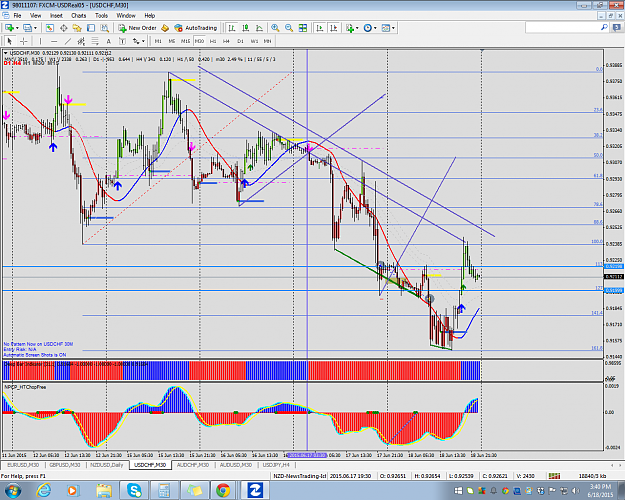This screenshot has height=500, width=625.
Task: Switch to the AUDCHF,M30 chart tab
Action: click(x=193, y=465)
